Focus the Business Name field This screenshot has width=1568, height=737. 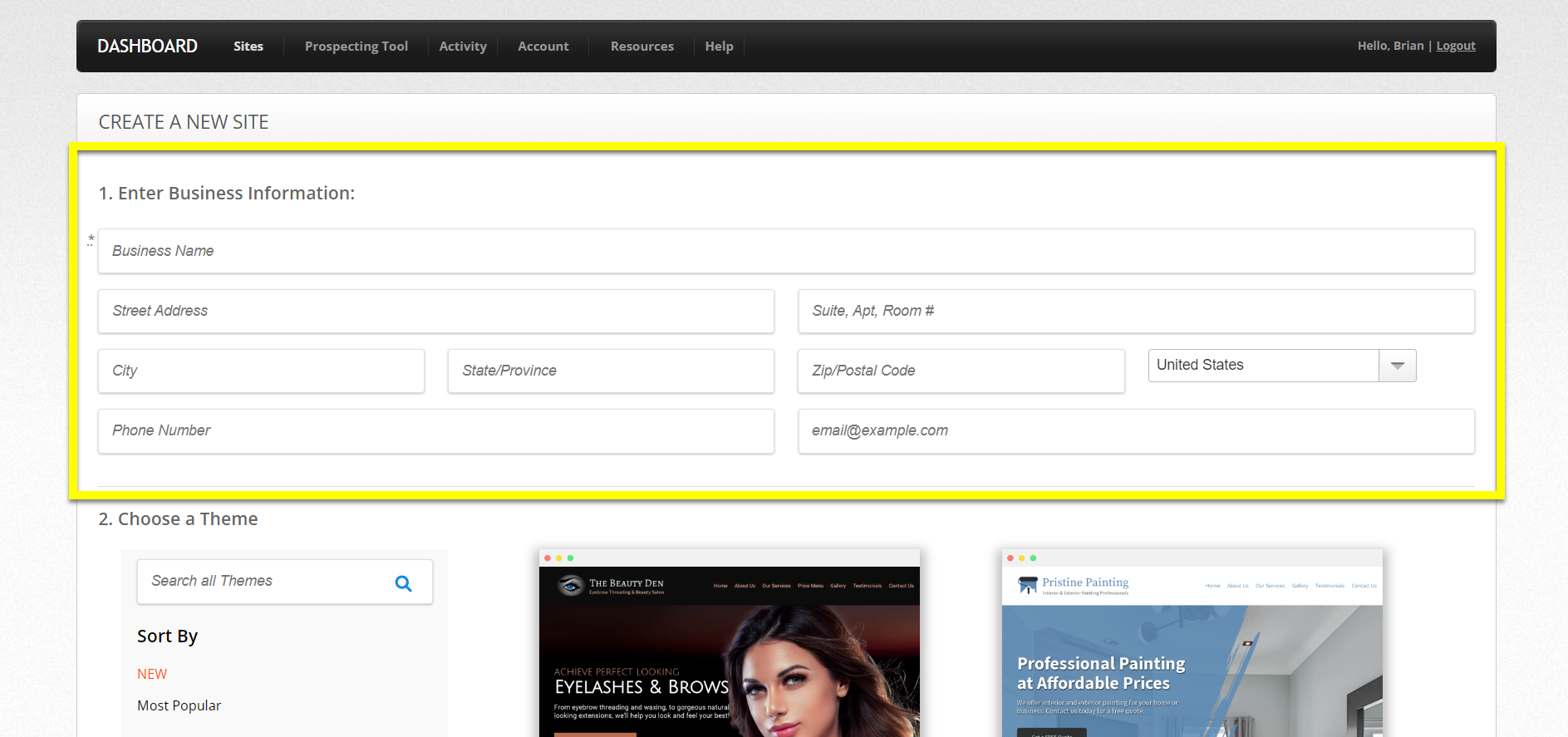[786, 251]
